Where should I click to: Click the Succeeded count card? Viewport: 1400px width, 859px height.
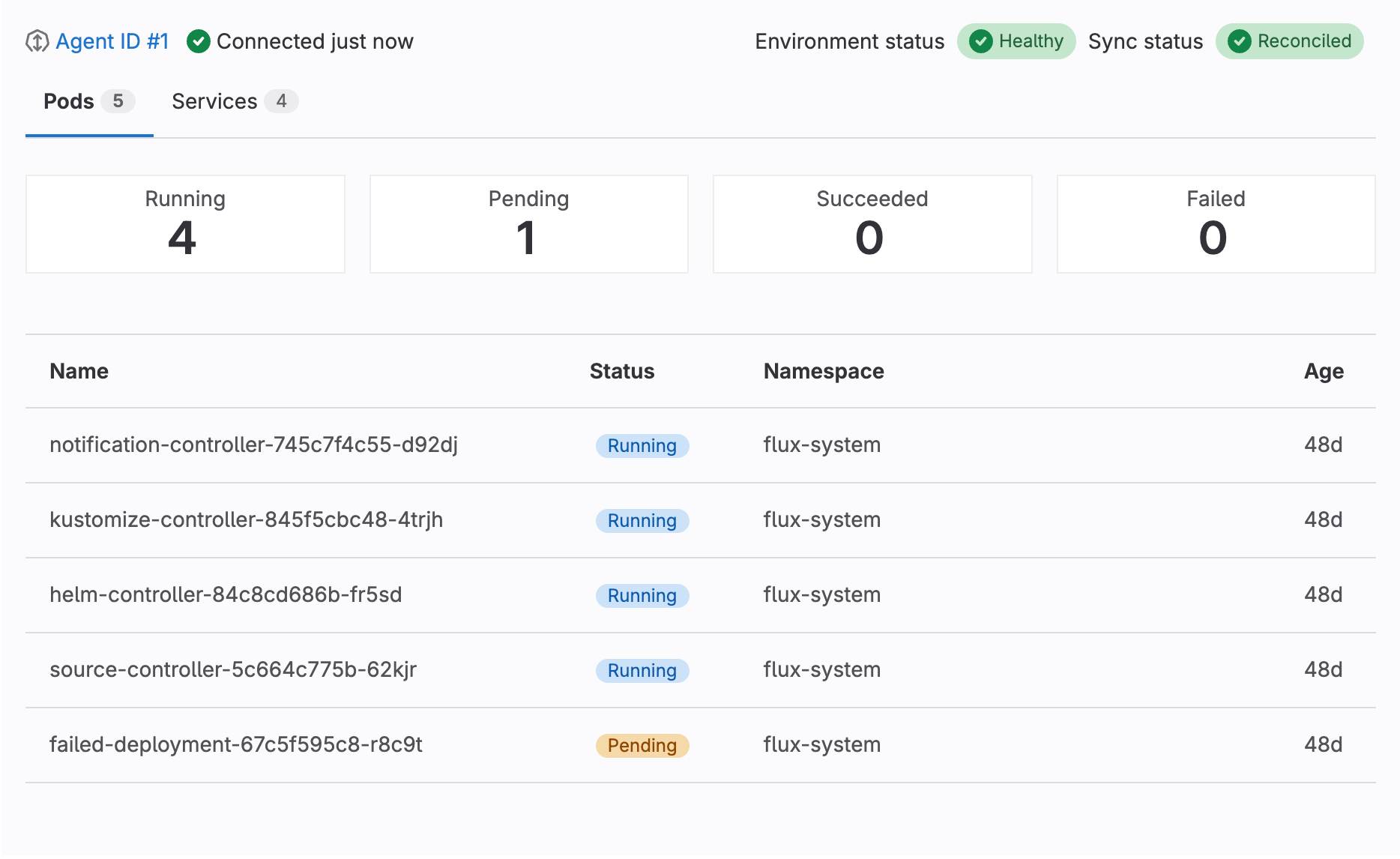[872, 223]
